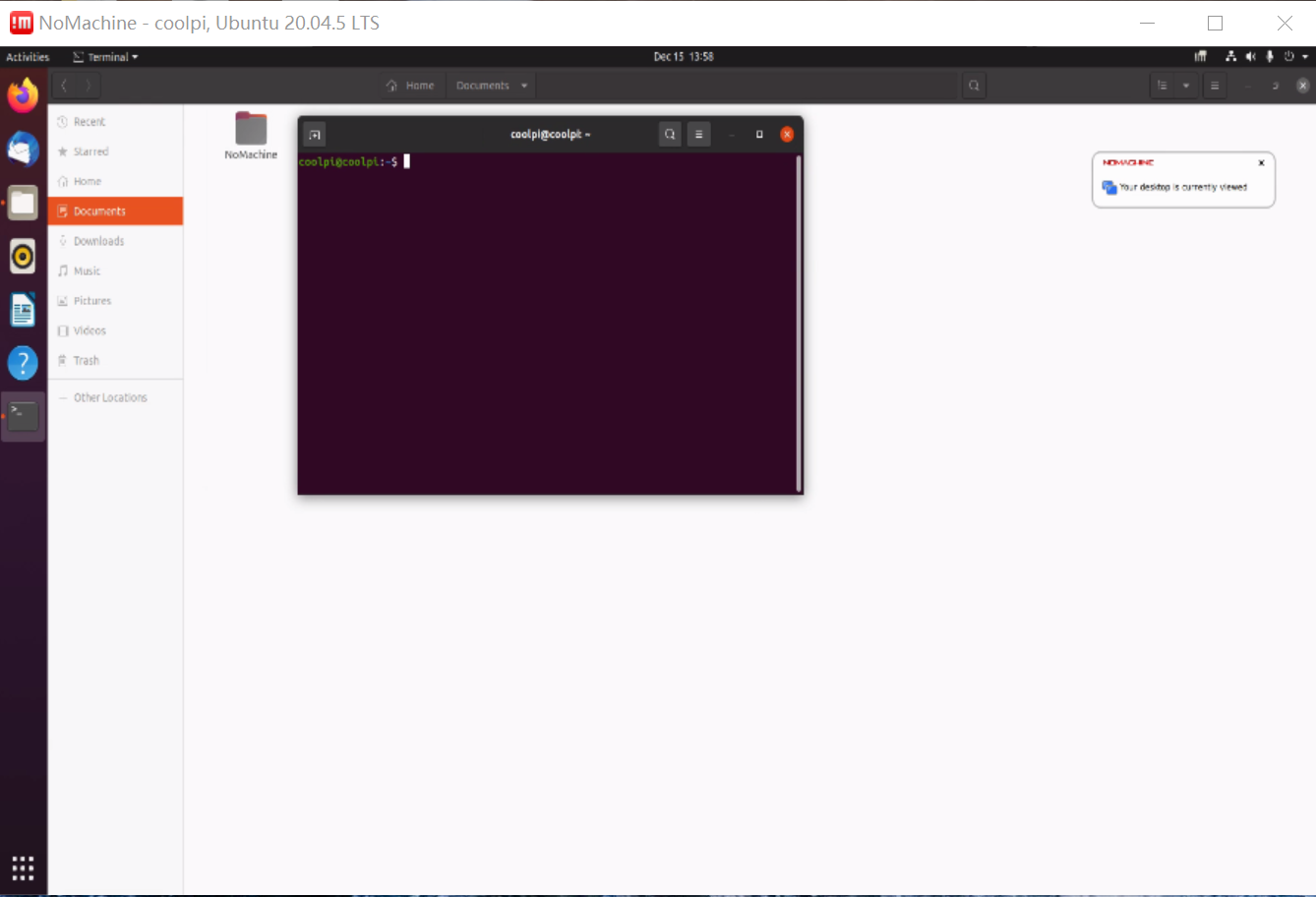Click the Home path bar button
This screenshot has width=1316, height=897.
click(x=411, y=86)
